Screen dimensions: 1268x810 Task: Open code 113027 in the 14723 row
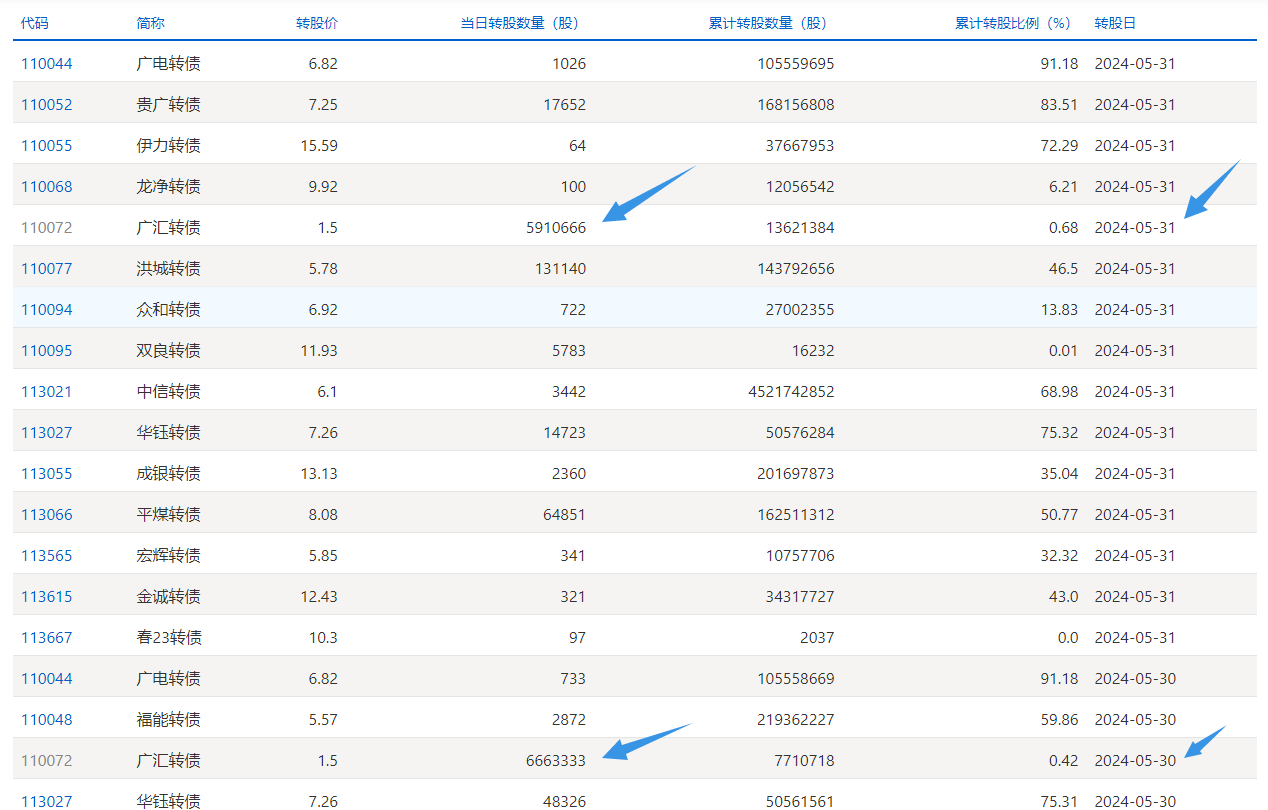click(47, 433)
